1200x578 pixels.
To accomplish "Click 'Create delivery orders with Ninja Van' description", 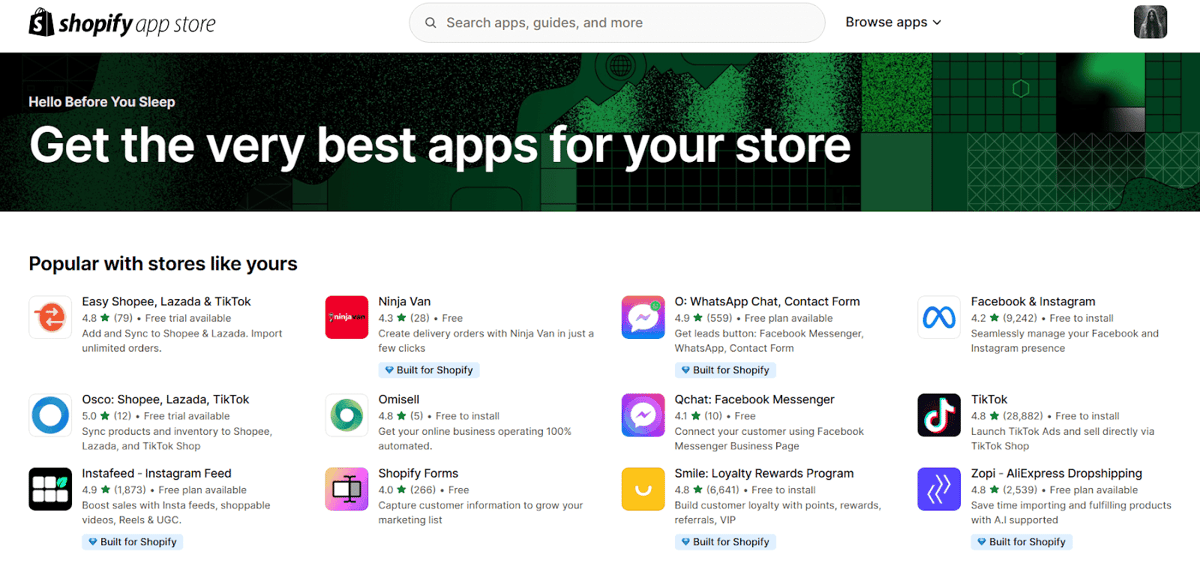I will tap(486, 341).
